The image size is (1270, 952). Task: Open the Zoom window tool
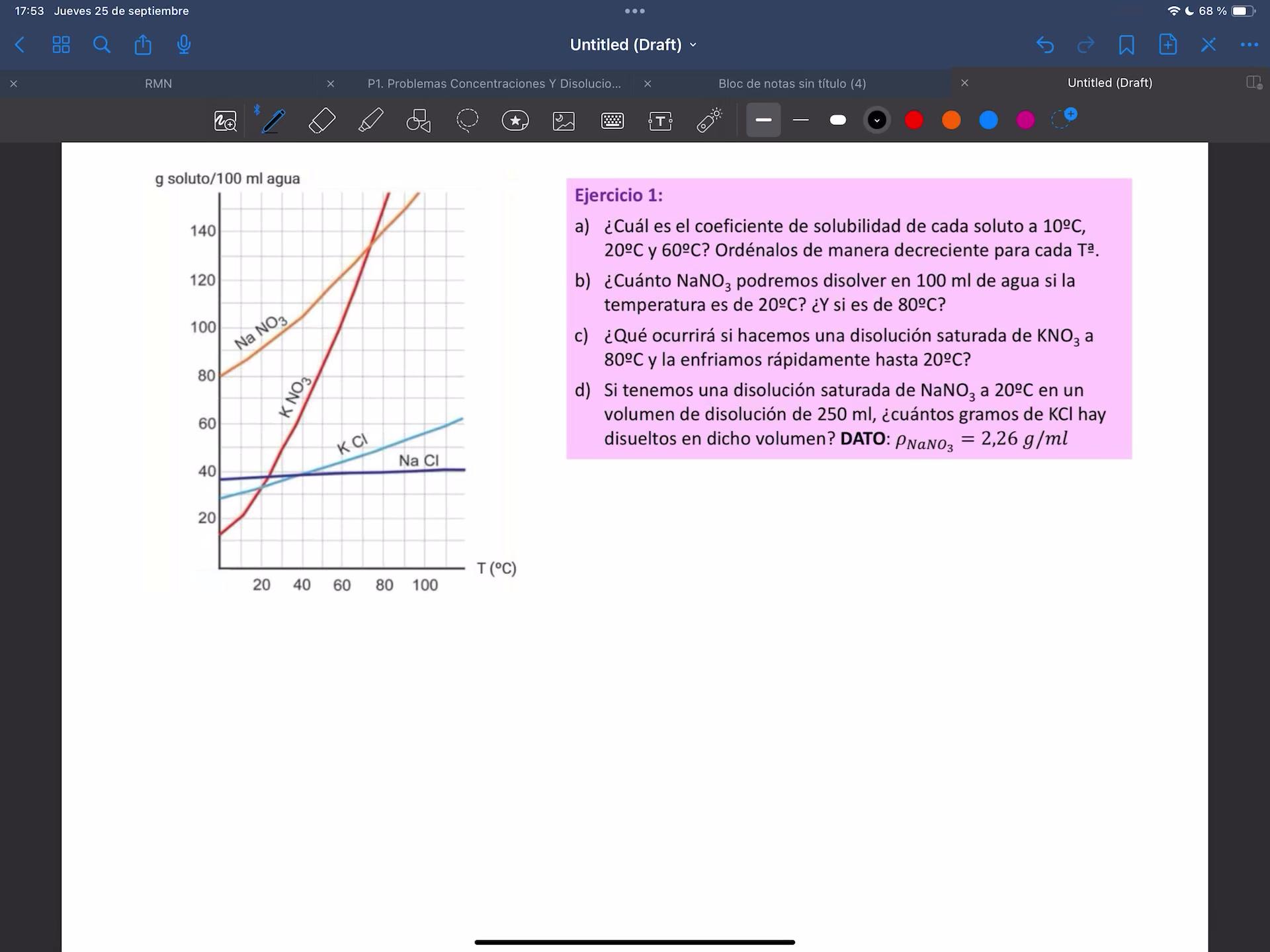coord(225,121)
